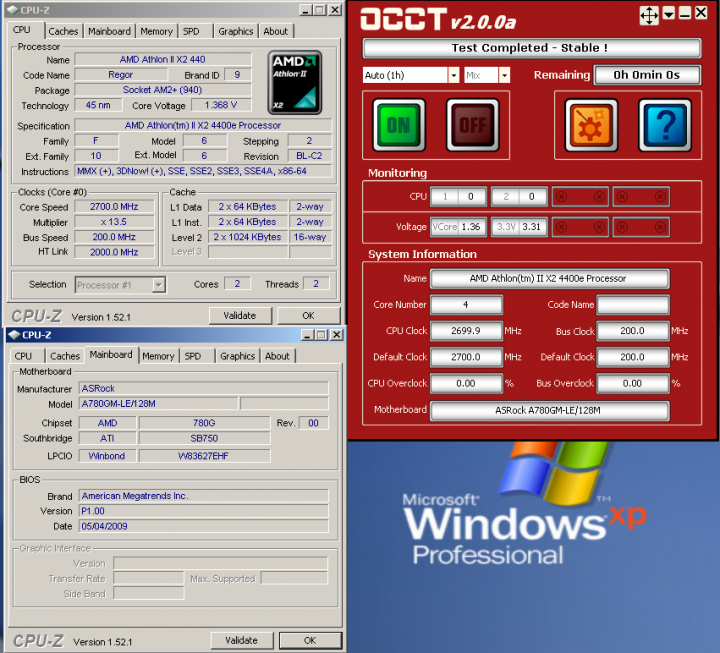
Task: Click OK in lower CPU-Z window
Action: click(310, 640)
